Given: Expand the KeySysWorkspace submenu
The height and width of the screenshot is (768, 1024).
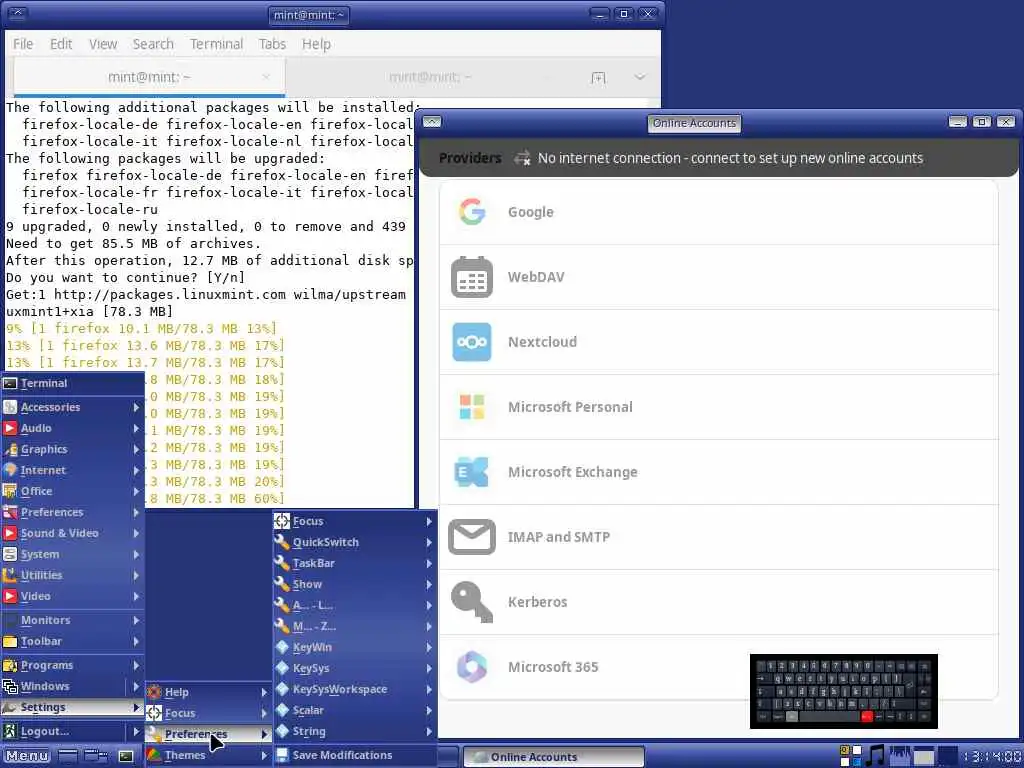Looking at the screenshot, I should pyautogui.click(x=355, y=689).
